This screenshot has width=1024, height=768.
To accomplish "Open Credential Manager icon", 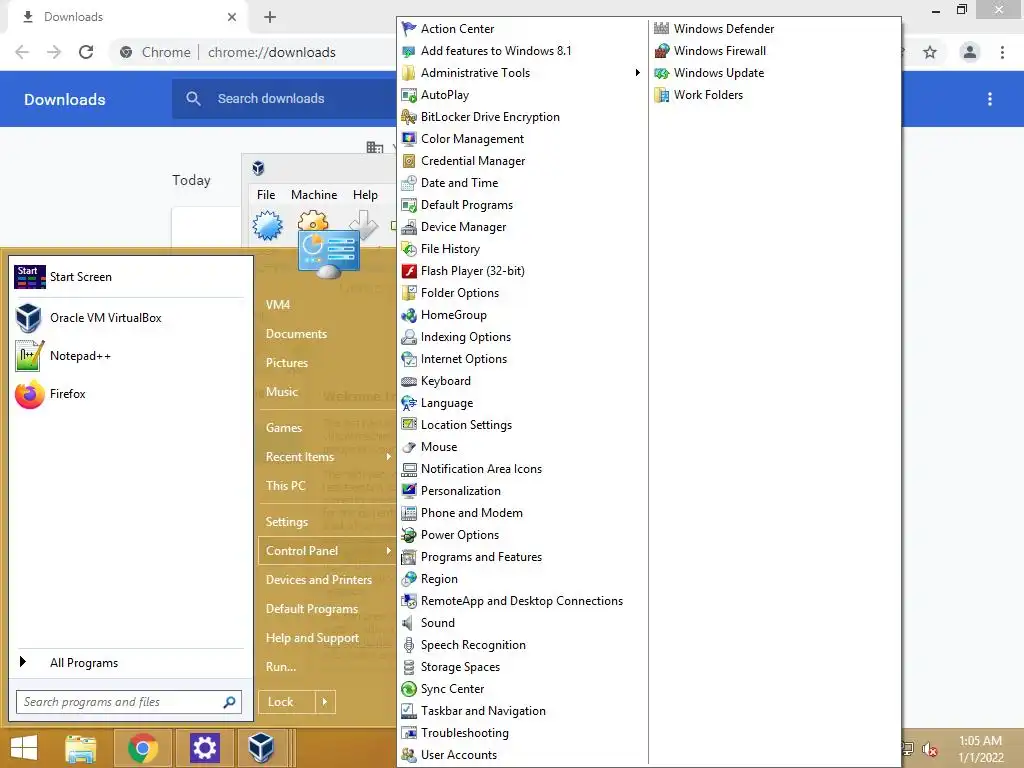I will pyautogui.click(x=409, y=161).
